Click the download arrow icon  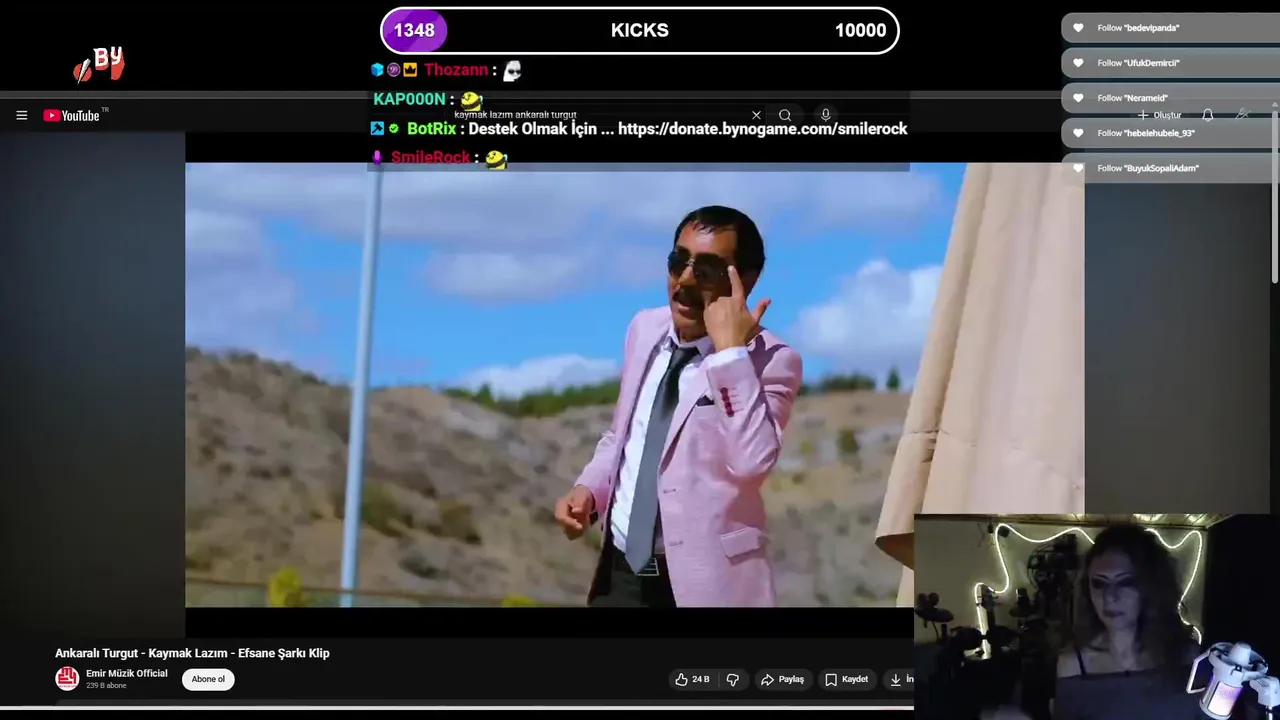tap(896, 679)
